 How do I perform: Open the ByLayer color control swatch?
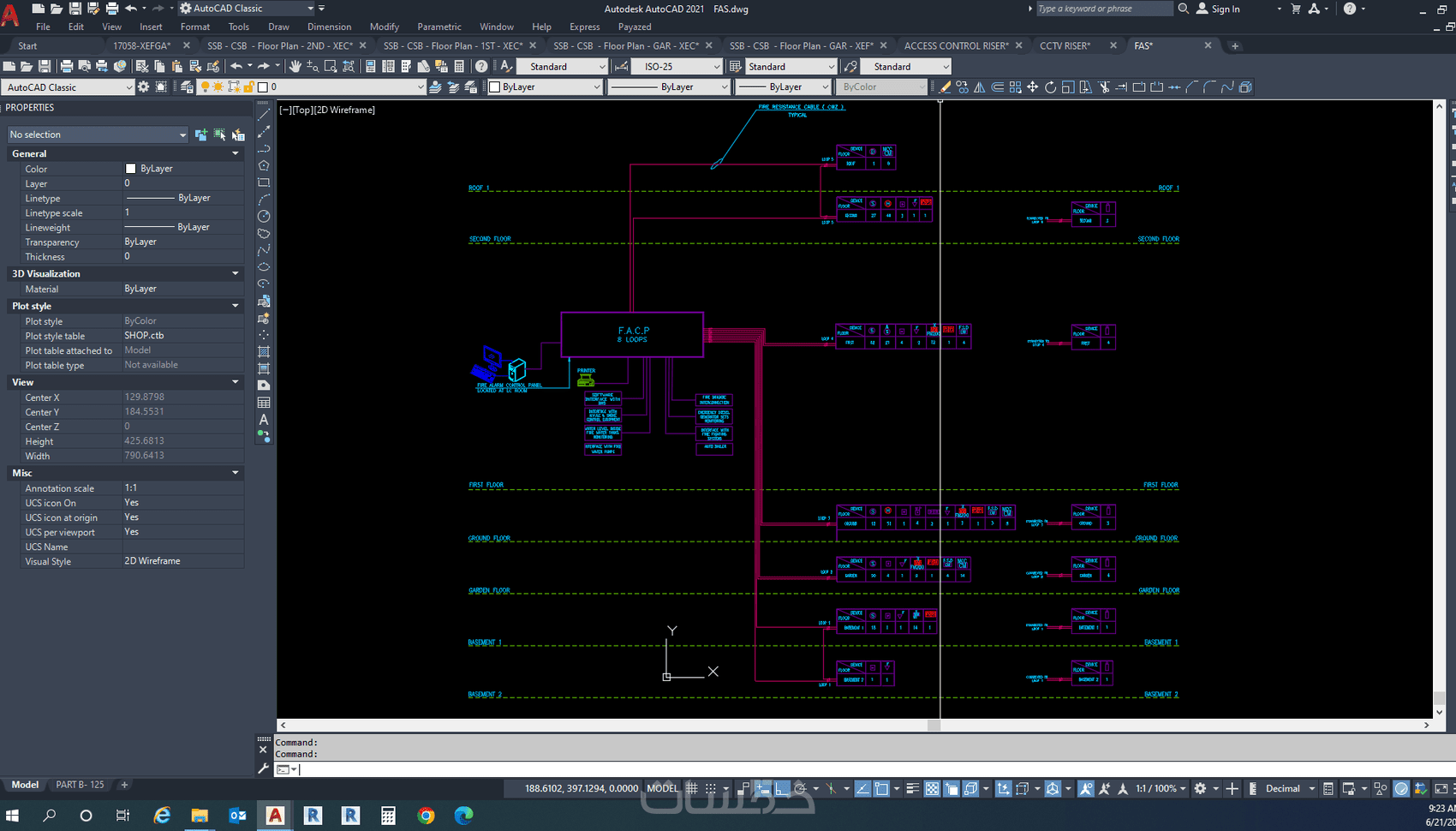pos(545,87)
